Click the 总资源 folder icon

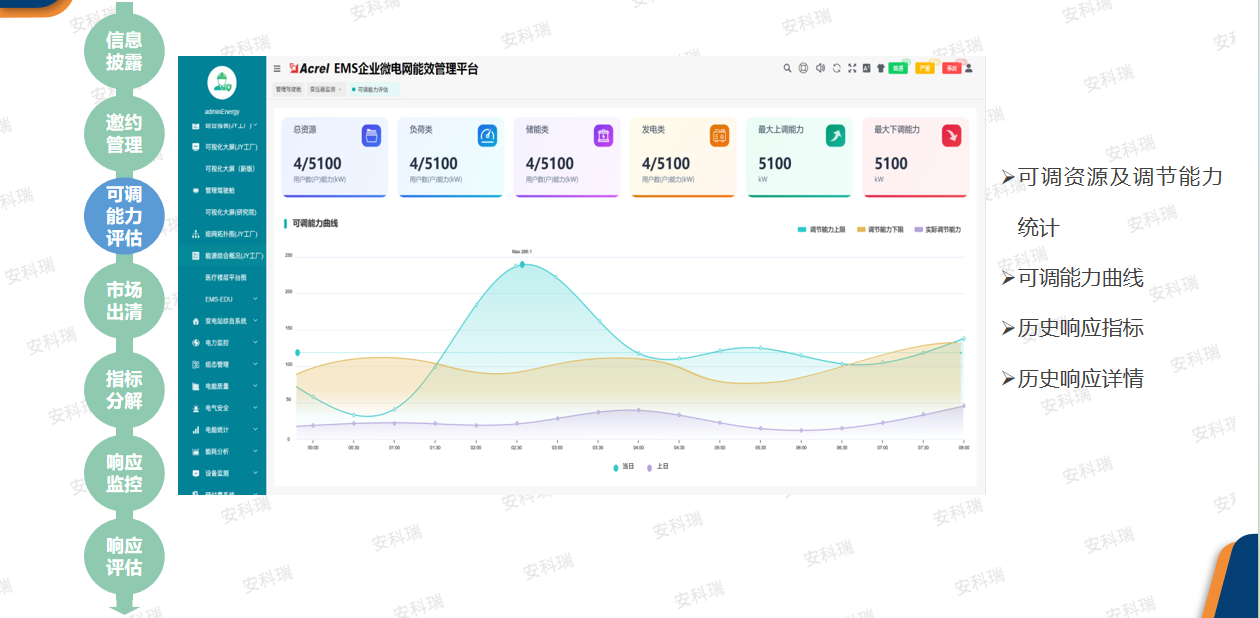point(371,136)
